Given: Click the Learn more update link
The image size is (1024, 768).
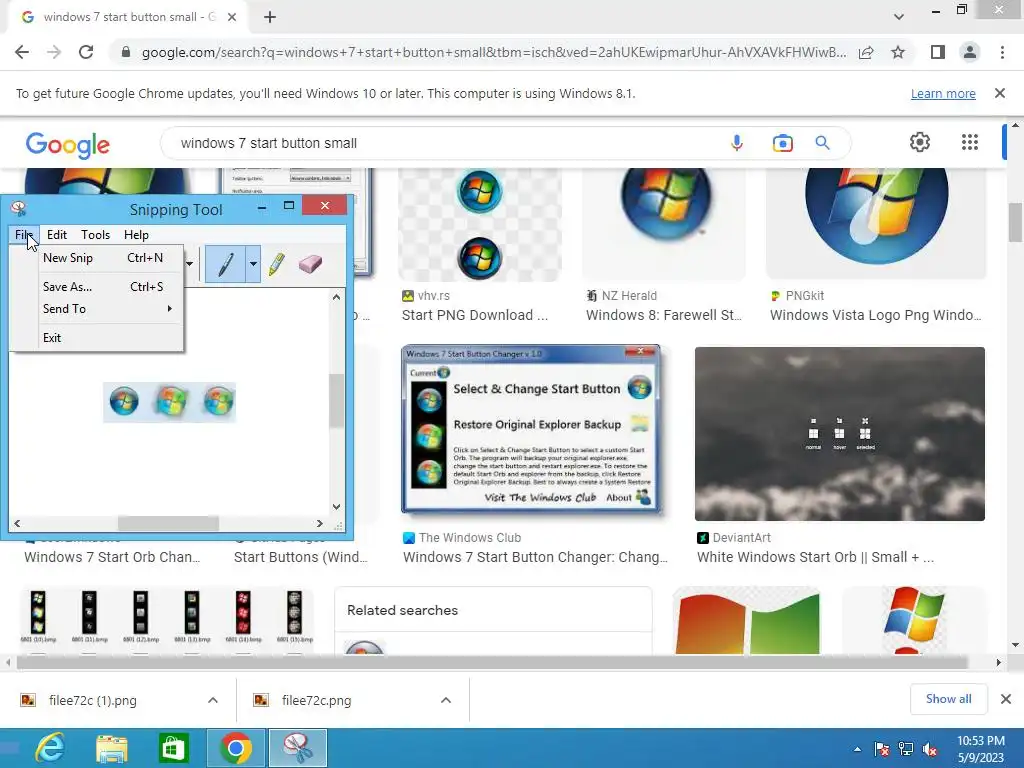Looking at the screenshot, I should click(x=943, y=93).
